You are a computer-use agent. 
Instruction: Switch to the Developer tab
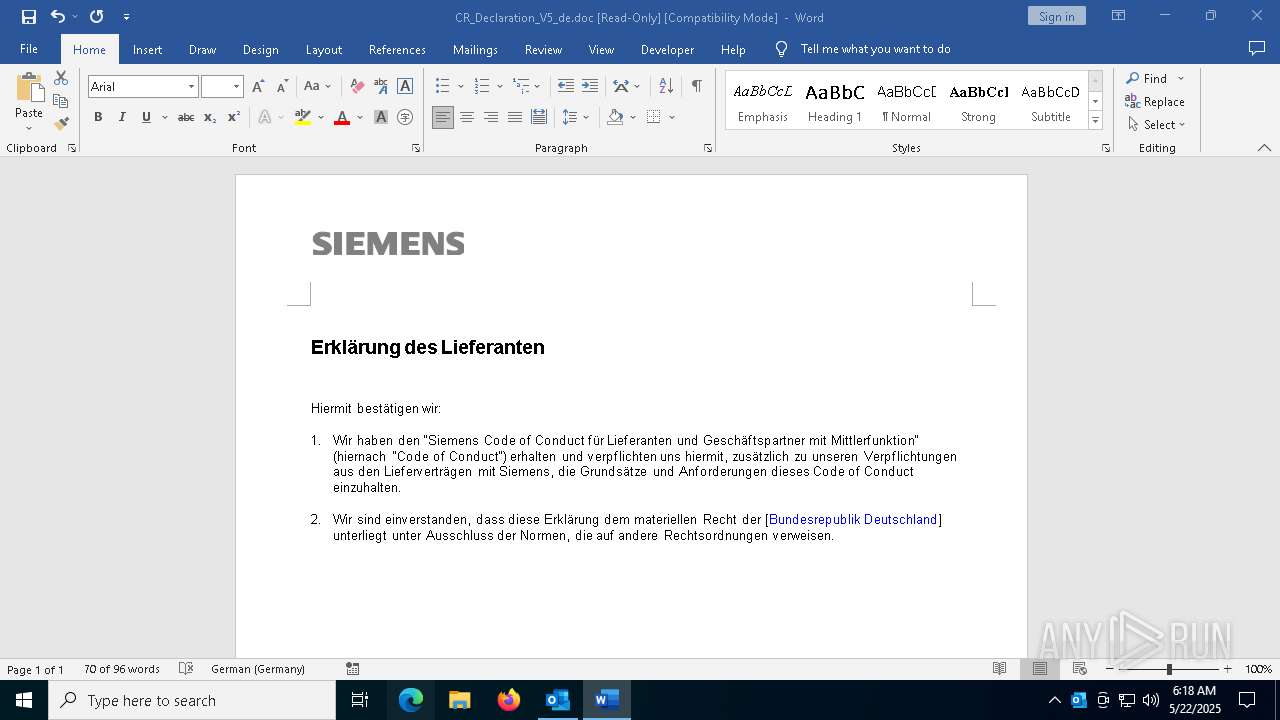pyautogui.click(x=667, y=49)
